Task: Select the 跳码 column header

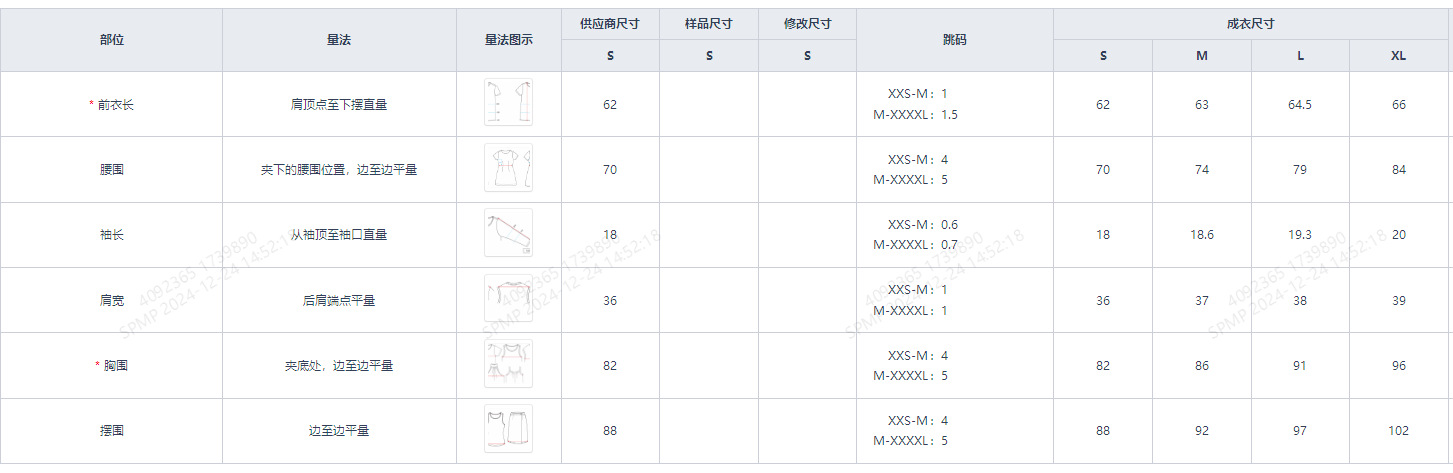Action: pos(954,40)
